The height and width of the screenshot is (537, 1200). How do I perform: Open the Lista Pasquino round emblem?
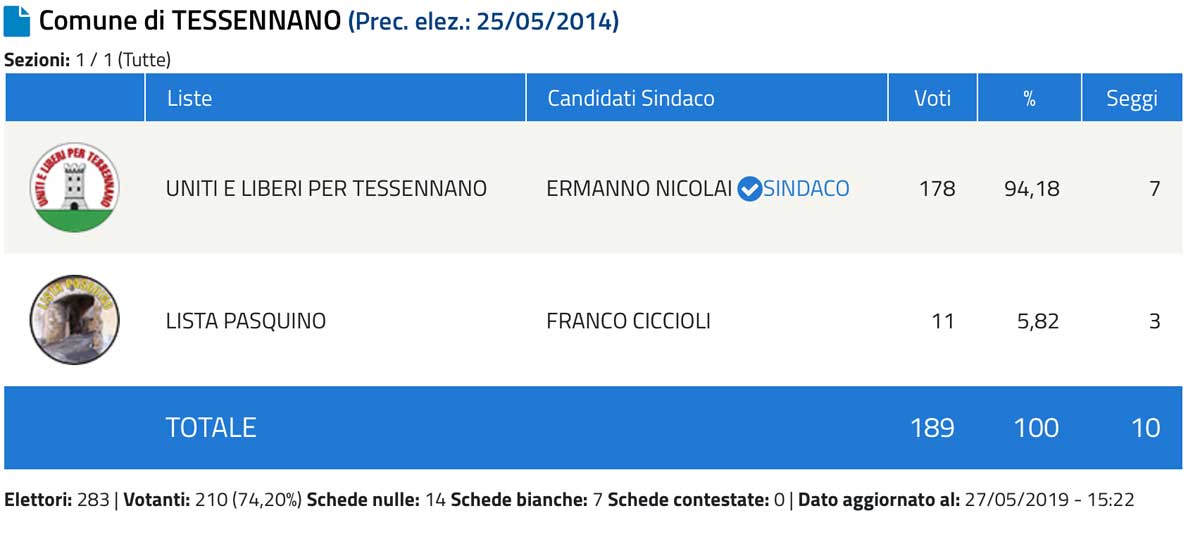pos(74,321)
